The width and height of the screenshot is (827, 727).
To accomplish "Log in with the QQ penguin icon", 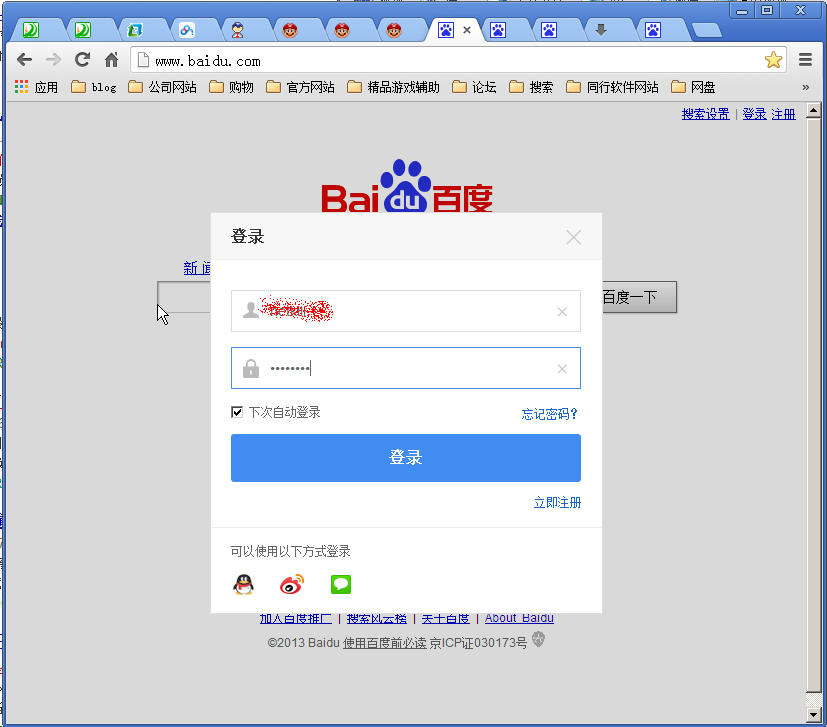I will tap(243, 584).
